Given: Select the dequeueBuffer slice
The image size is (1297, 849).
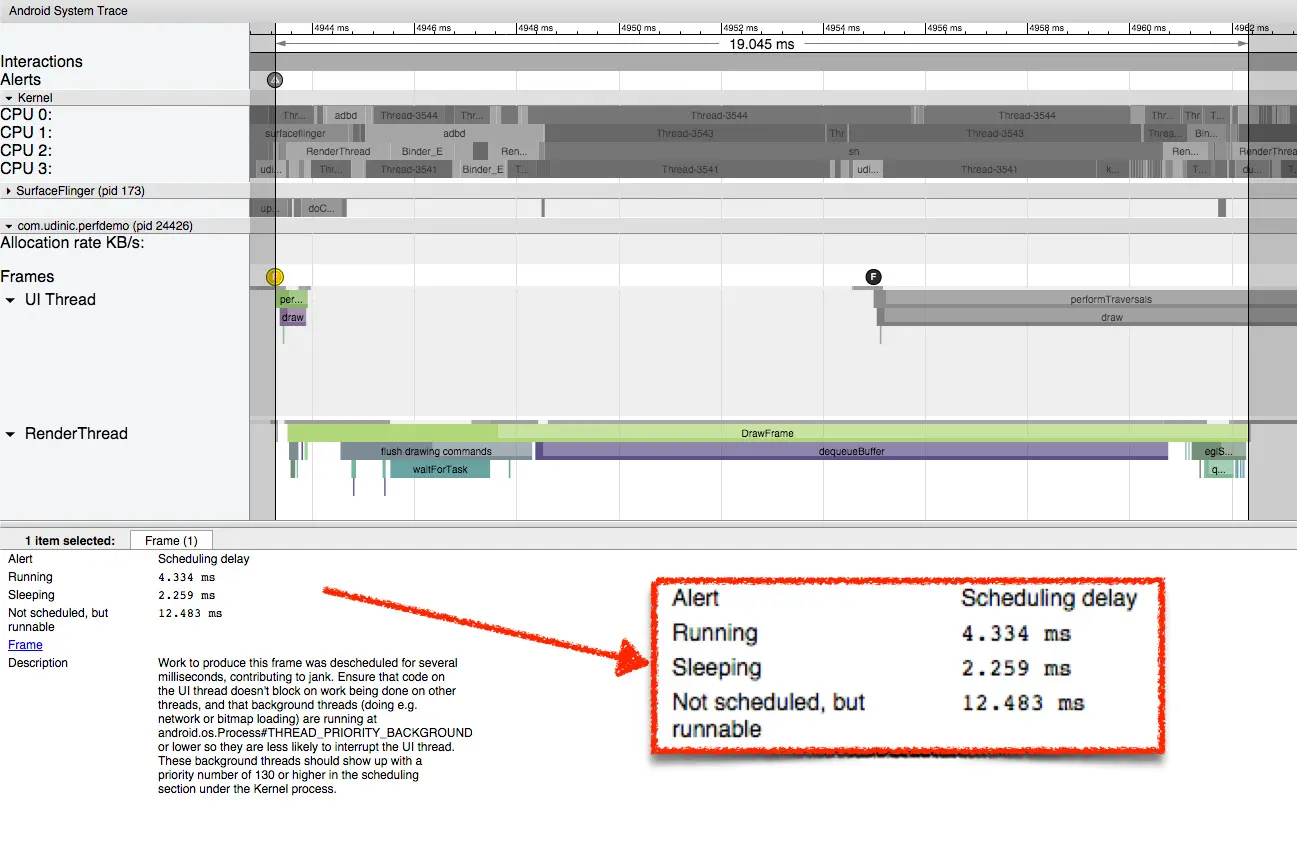Looking at the screenshot, I should click(852, 451).
